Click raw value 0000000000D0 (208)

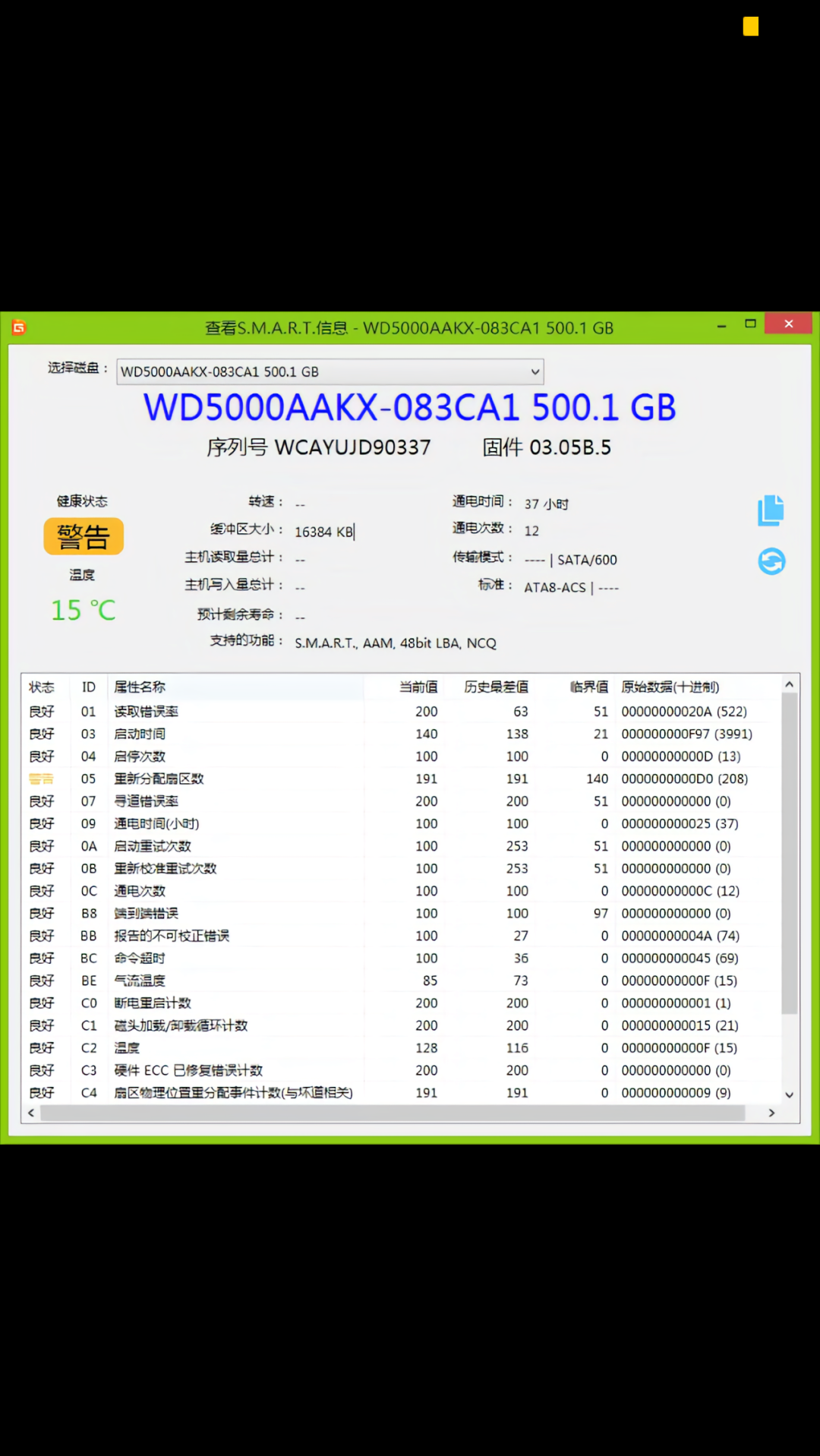[x=685, y=779]
